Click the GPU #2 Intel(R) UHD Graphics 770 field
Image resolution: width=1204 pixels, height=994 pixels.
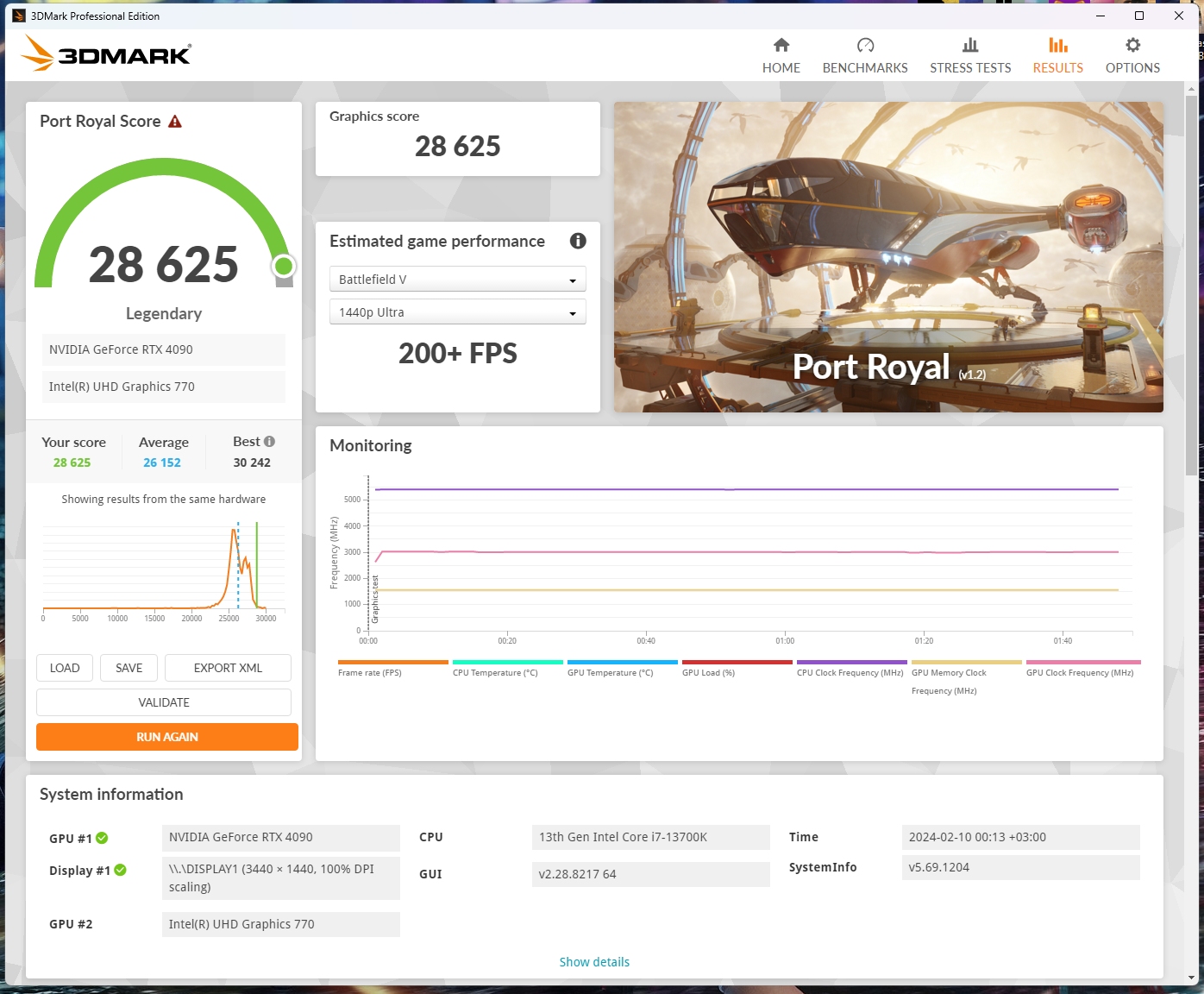[281, 924]
